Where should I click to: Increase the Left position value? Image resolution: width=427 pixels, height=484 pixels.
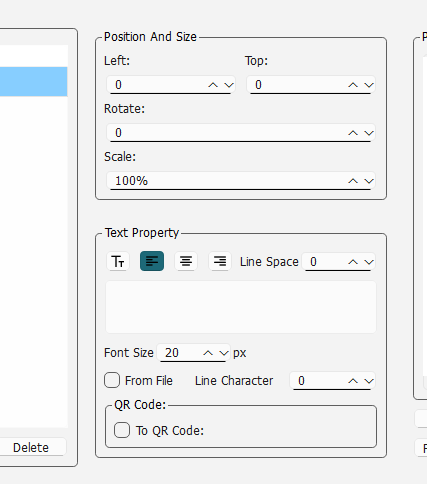(x=213, y=85)
